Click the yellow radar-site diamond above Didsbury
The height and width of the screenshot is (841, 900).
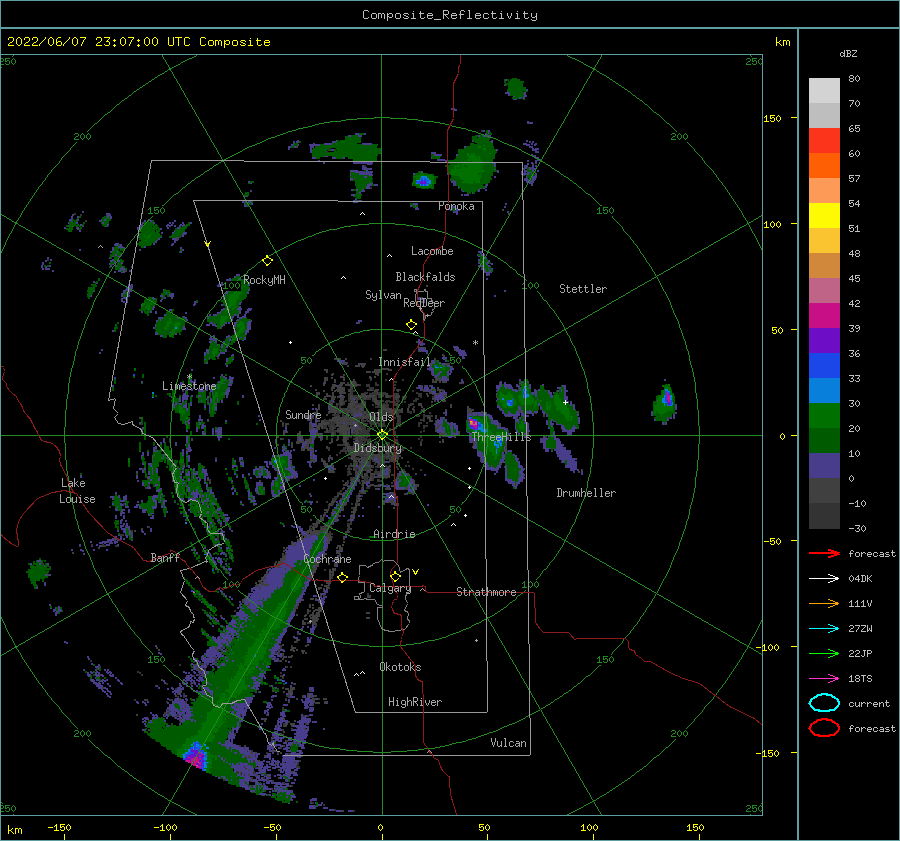point(382,435)
